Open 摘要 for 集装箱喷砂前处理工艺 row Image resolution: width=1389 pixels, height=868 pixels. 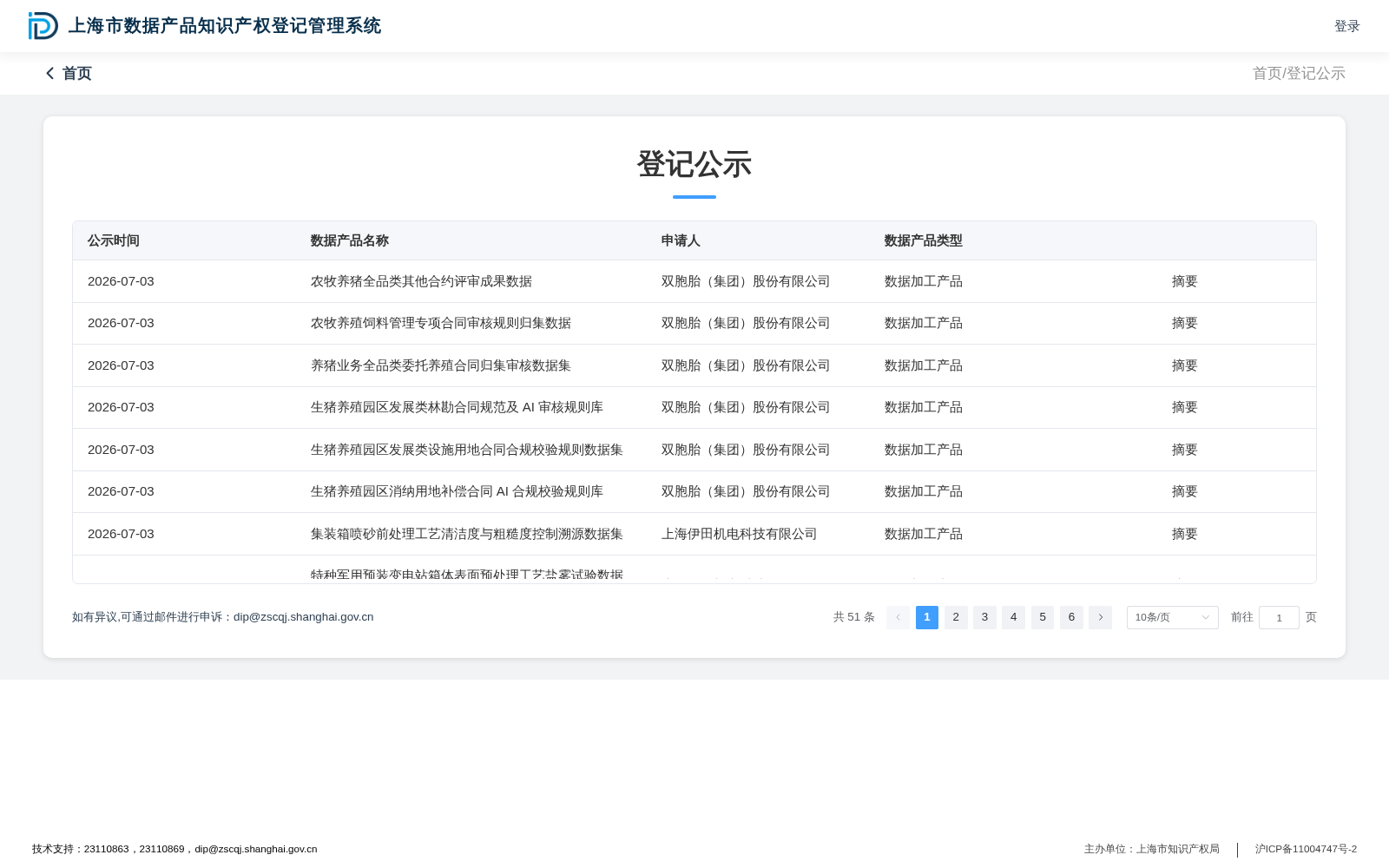[x=1184, y=534]
